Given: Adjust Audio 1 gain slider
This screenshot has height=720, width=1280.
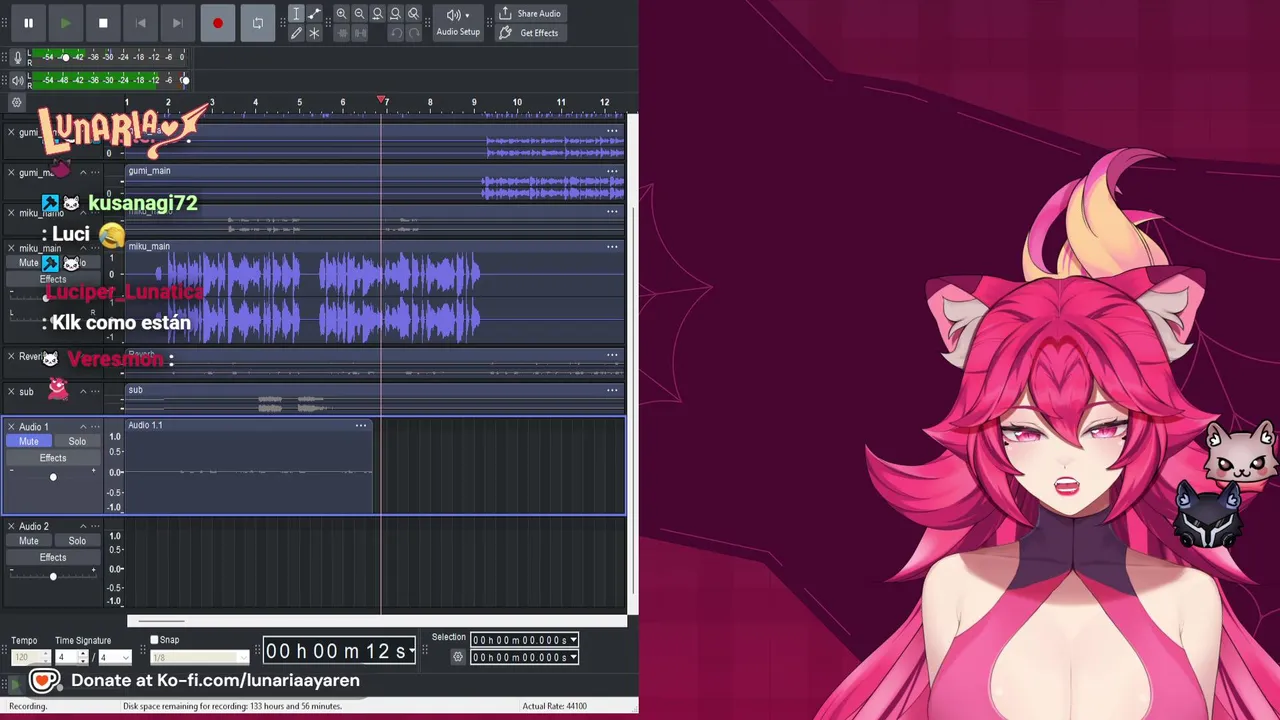Looking at the screenshot, I should point(53,477).
